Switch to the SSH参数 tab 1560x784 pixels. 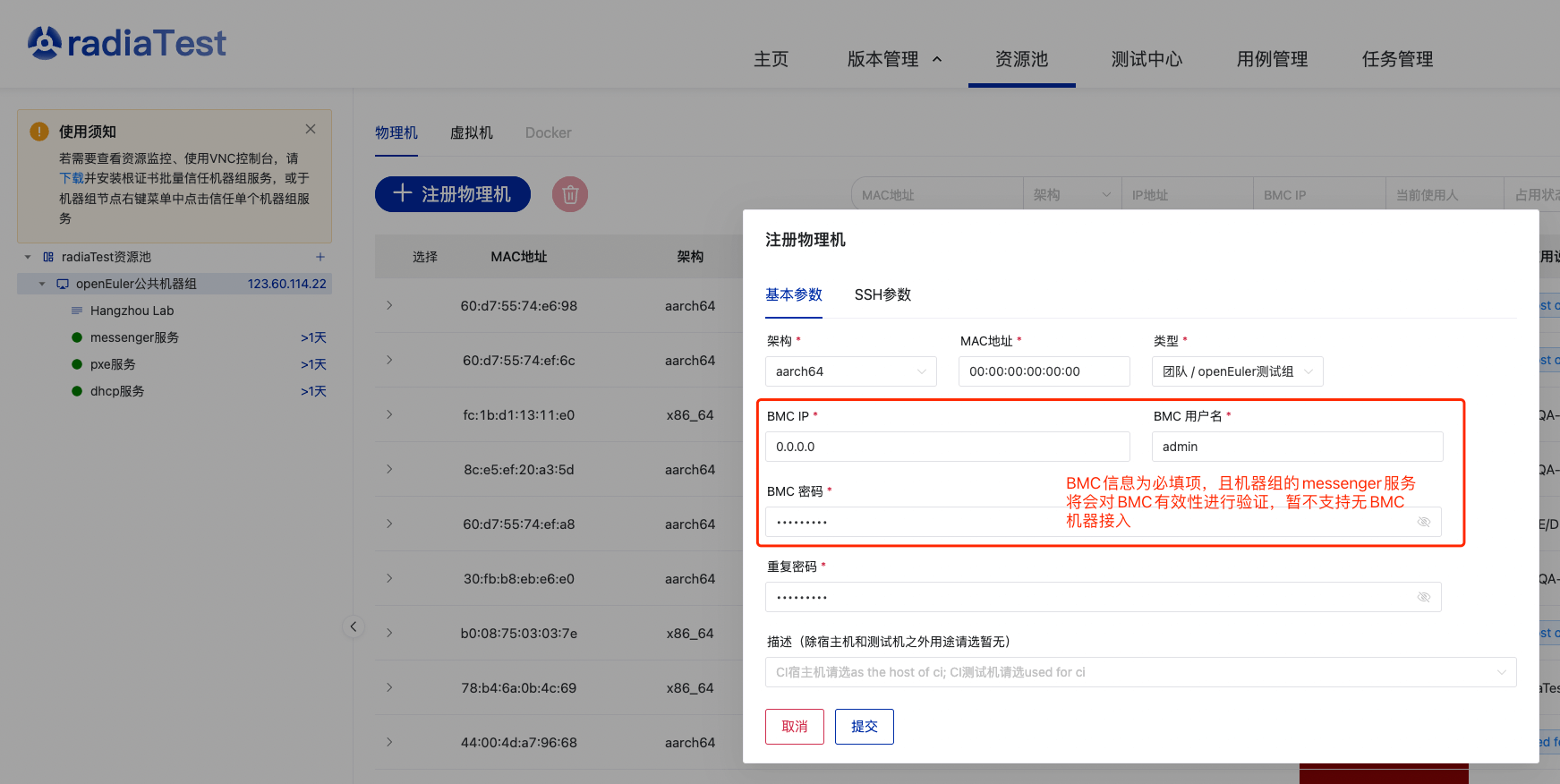click(x=882, y=294)
